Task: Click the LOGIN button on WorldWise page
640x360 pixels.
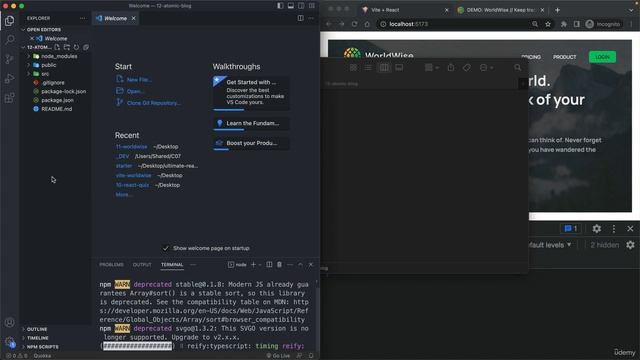Action: [x=602, y=57]
